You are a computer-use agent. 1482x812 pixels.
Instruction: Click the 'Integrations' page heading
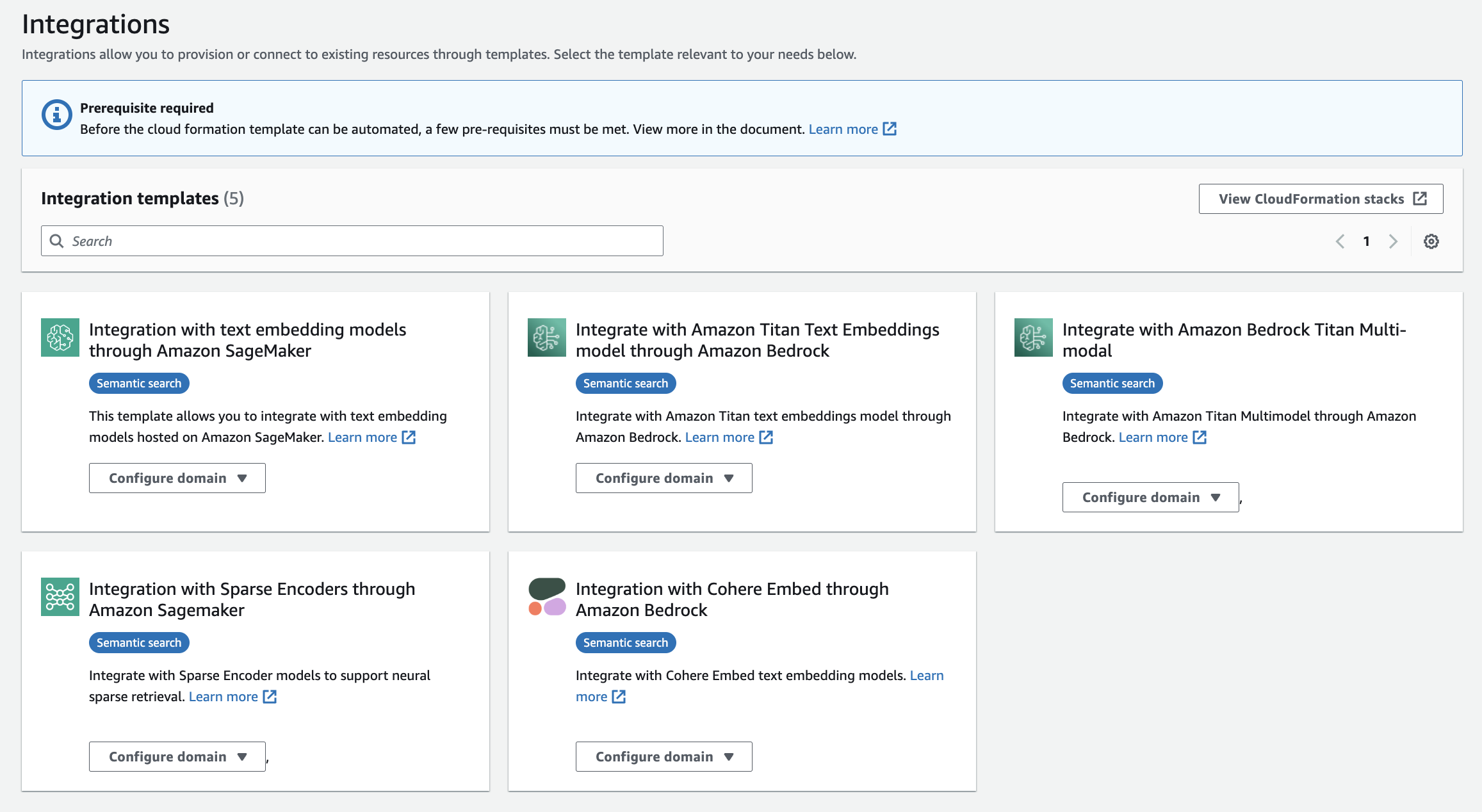(95, 24)
